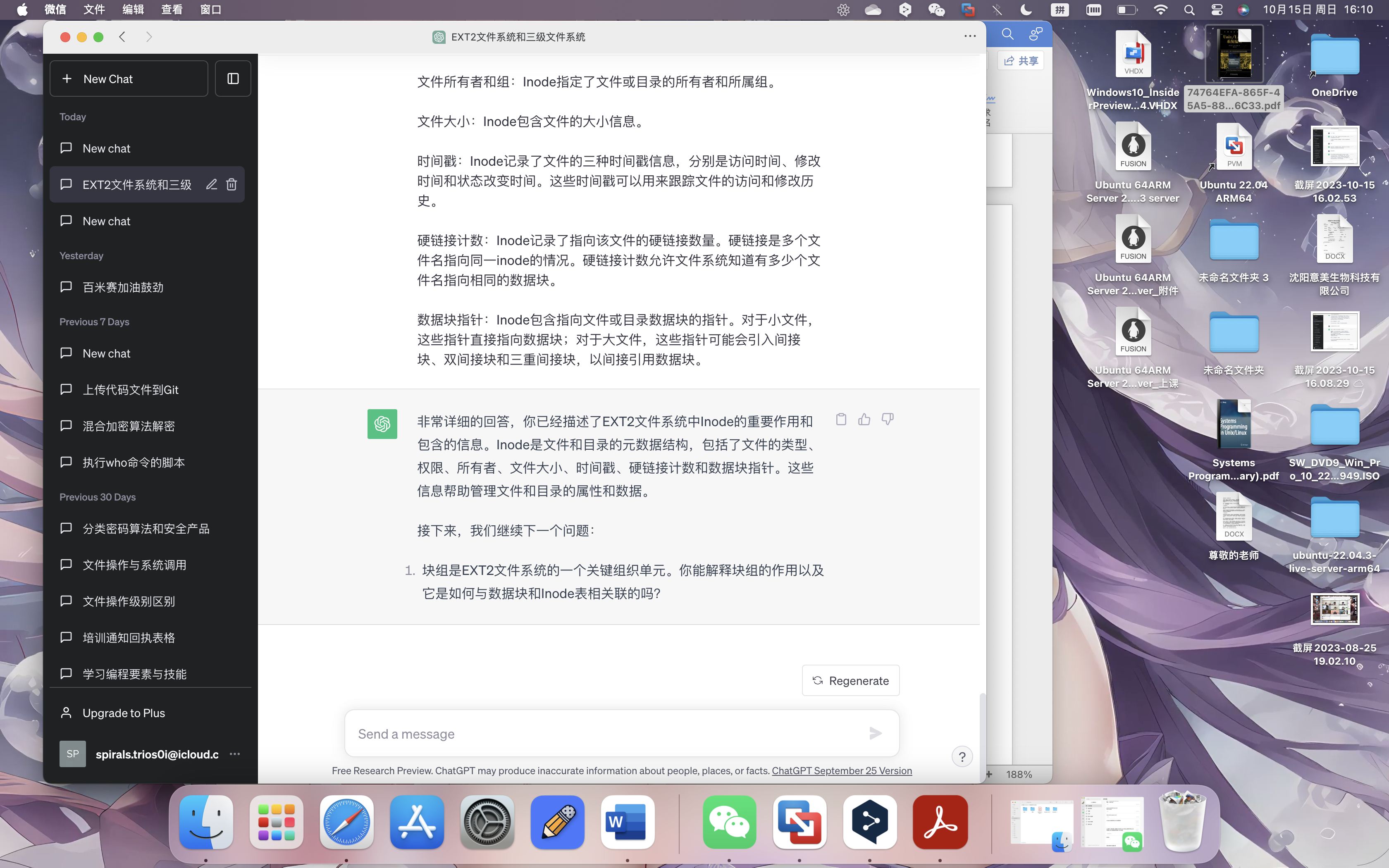Open ChatGPT September 25 Version link
The height and width of the screenshot is (868, 1389).
click(841, 770)
